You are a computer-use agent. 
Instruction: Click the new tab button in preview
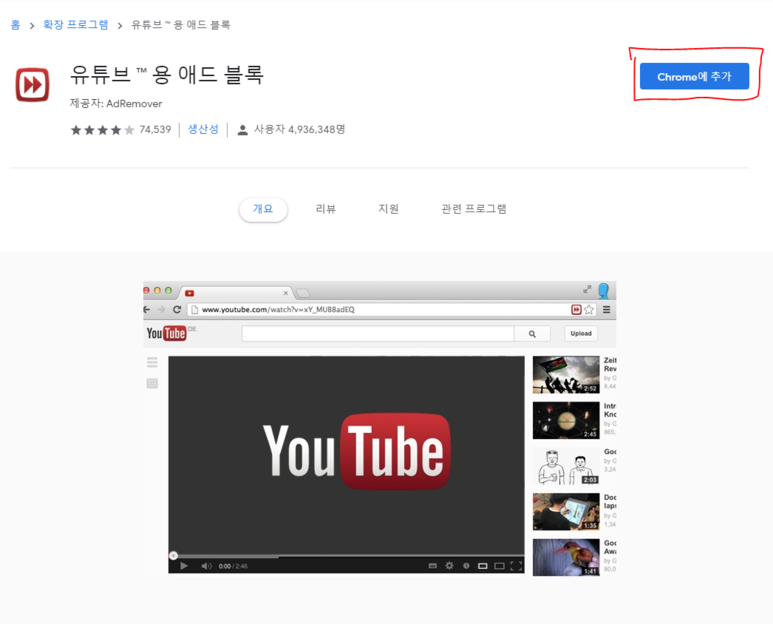[x=303, y=293]
